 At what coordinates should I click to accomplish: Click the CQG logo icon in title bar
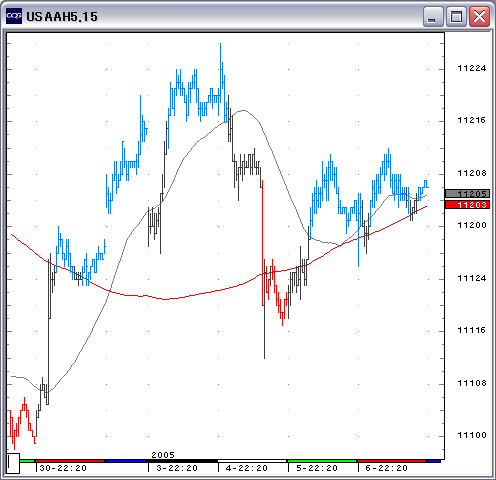pyautogui.click(x=14, y=16)
